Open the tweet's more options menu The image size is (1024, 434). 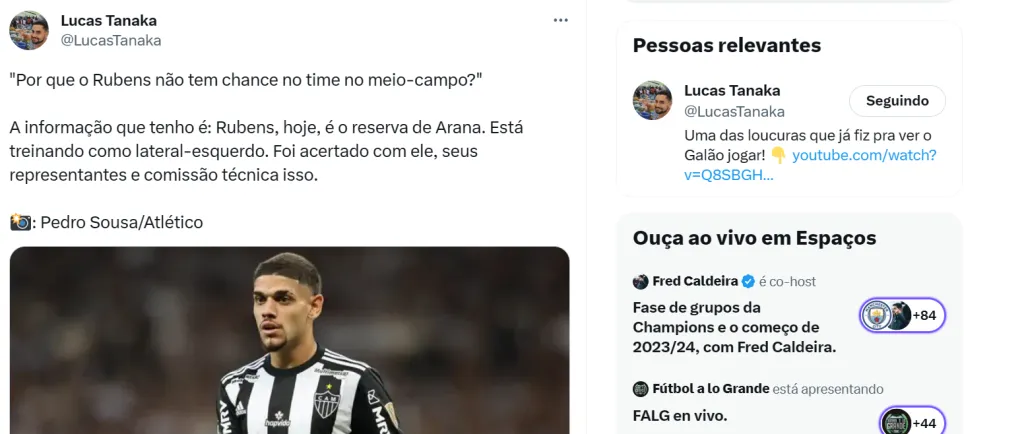(x=561, y=21)
